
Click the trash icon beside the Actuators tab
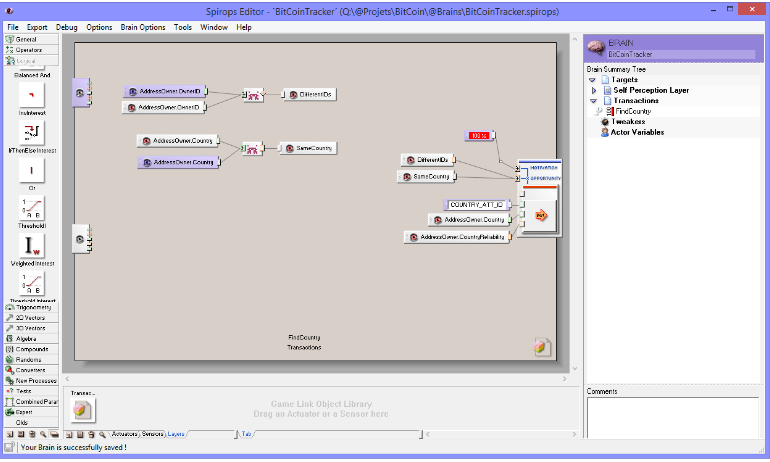click(x=91, y=435)
